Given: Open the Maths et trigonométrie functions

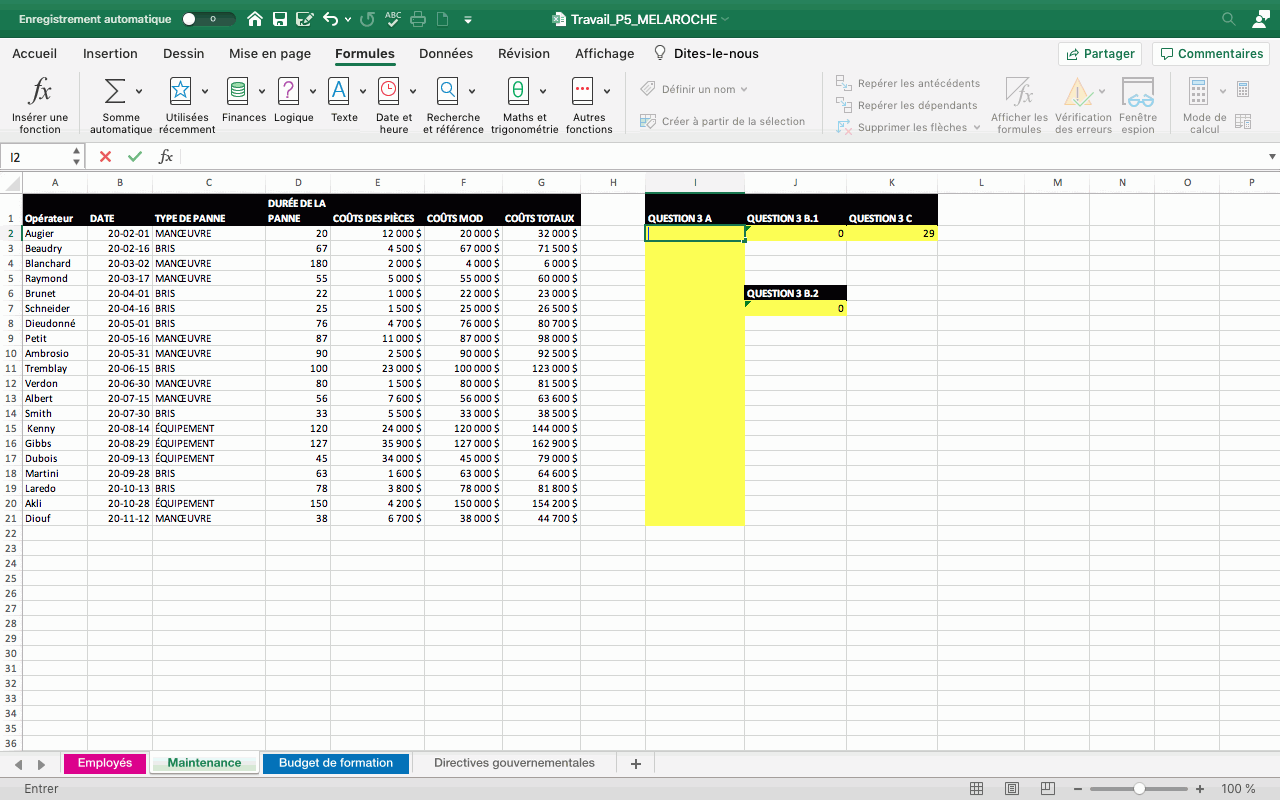Looking at the screenshot, I should pos(518,92).
